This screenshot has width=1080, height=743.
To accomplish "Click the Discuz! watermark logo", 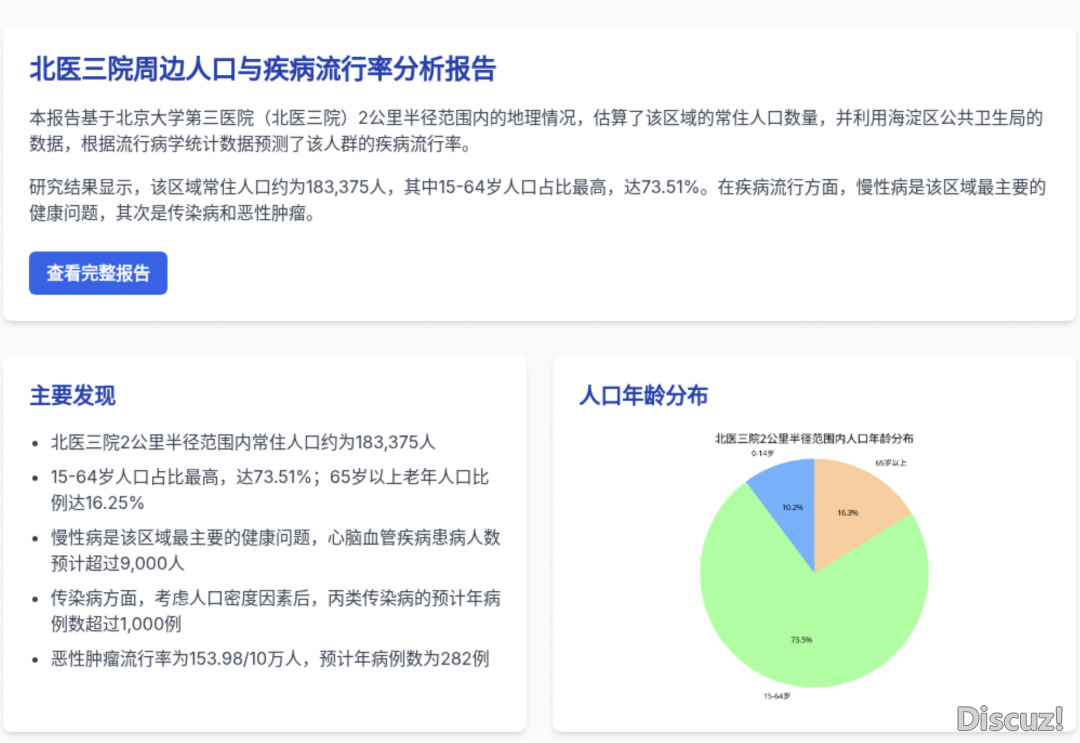I will [x=1009, y=717].
